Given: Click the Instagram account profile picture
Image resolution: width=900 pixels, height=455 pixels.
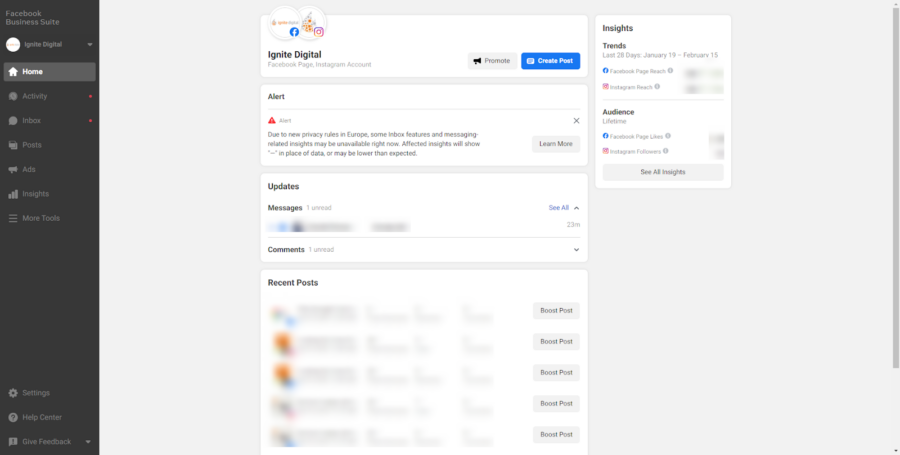Looking at the screenshot, I should (x=310, y=22).
